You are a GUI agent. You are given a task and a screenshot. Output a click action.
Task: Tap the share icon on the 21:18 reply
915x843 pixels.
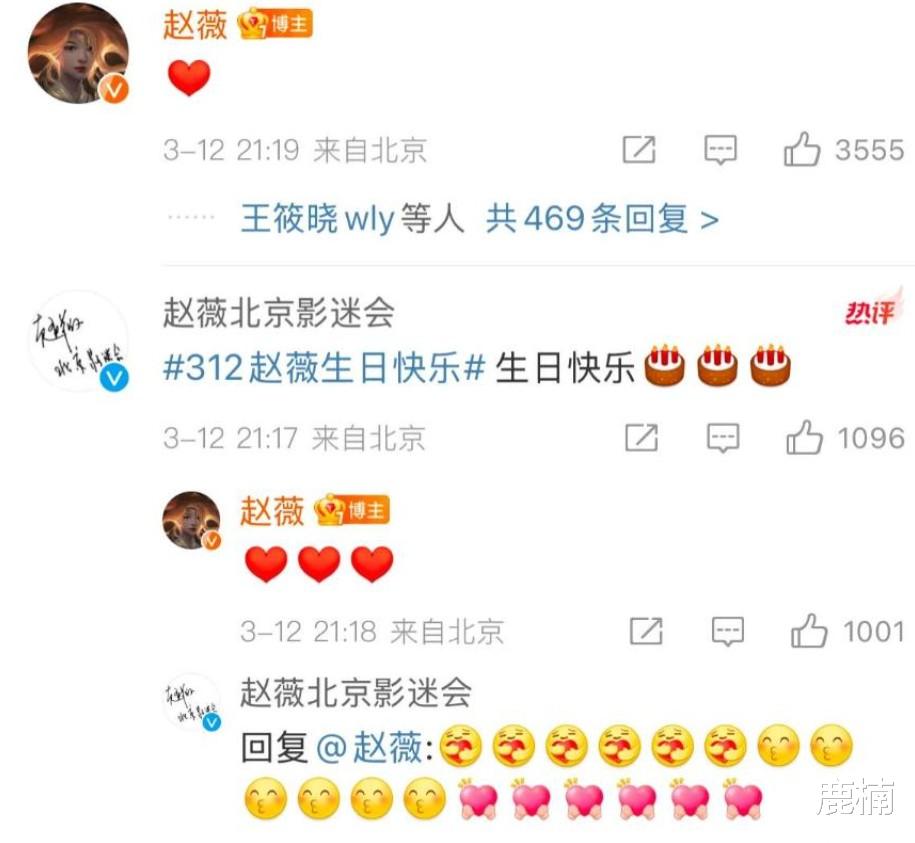(x=646, y=631)
